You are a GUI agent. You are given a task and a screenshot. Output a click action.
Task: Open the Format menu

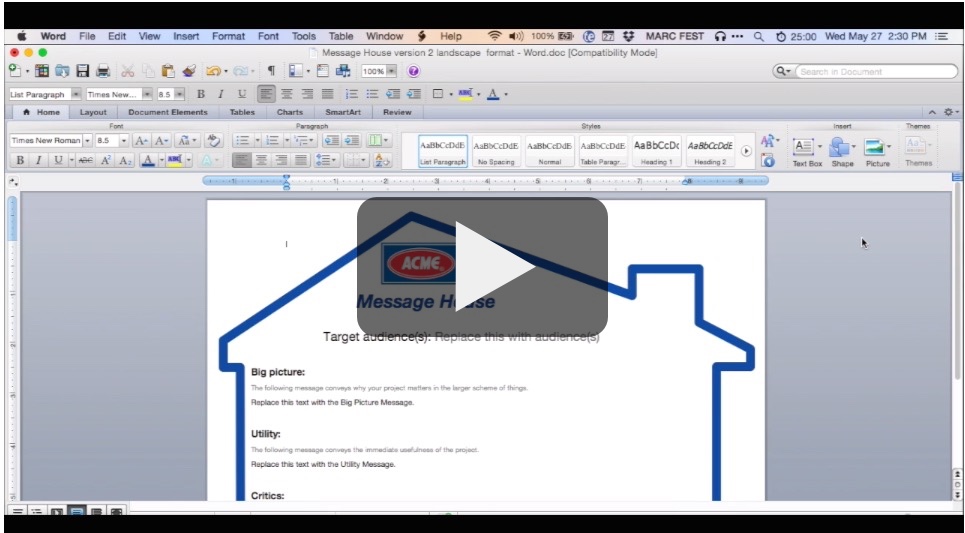[x=228, y=36]
